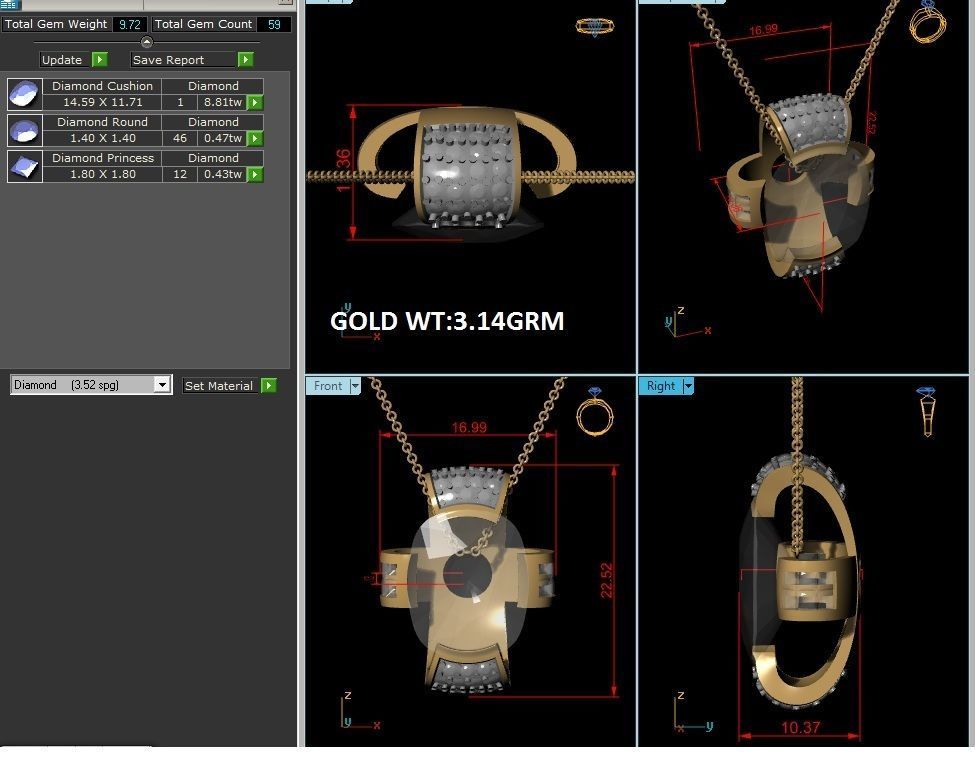Click the Diamond Round label
Screen dimensions: 975x765
click(103, 123)
